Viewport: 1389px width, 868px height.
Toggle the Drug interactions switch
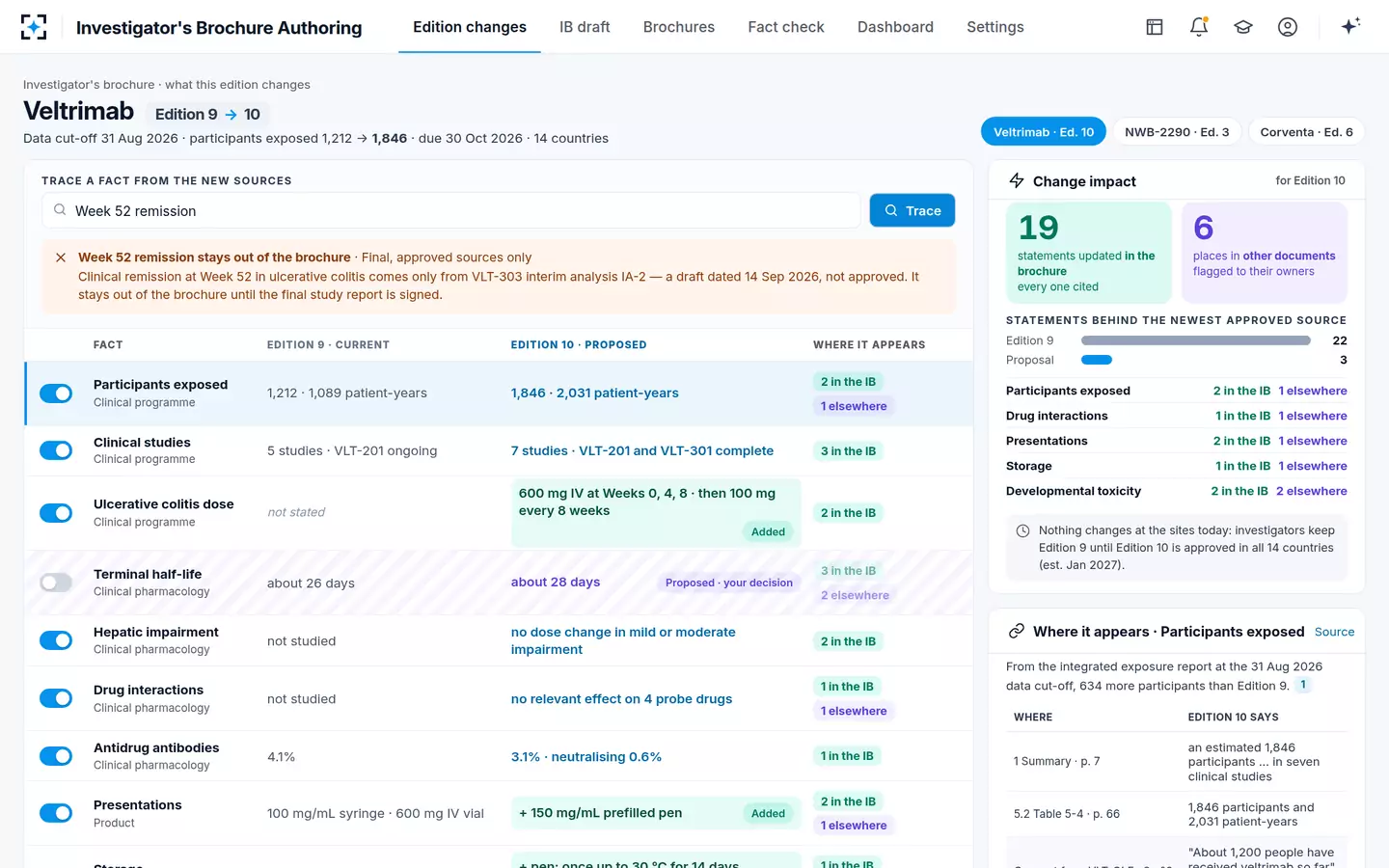[56, 698]
